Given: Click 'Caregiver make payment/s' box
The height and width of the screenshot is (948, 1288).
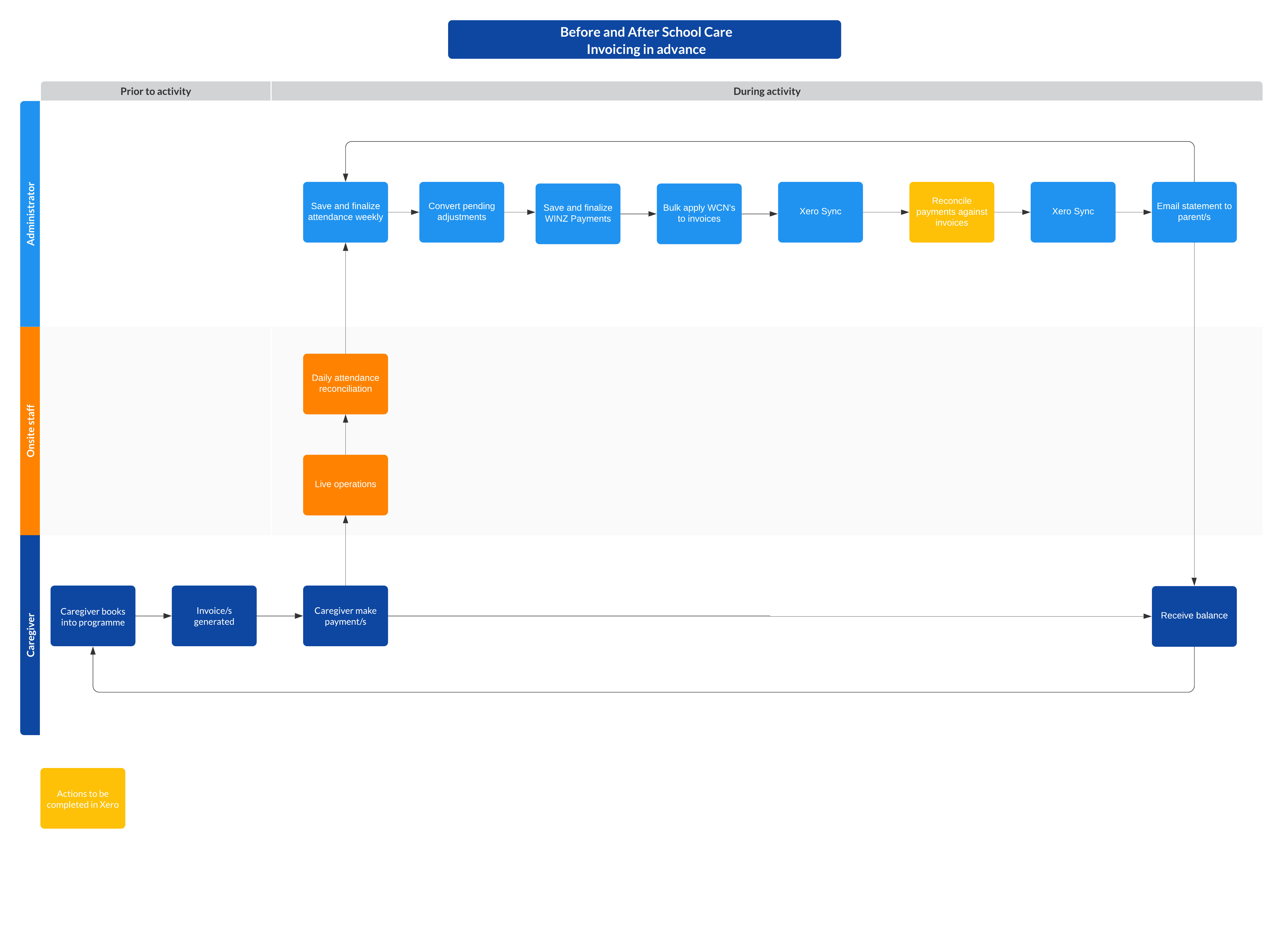Looking at the screenshot, I should click(345, 616).
